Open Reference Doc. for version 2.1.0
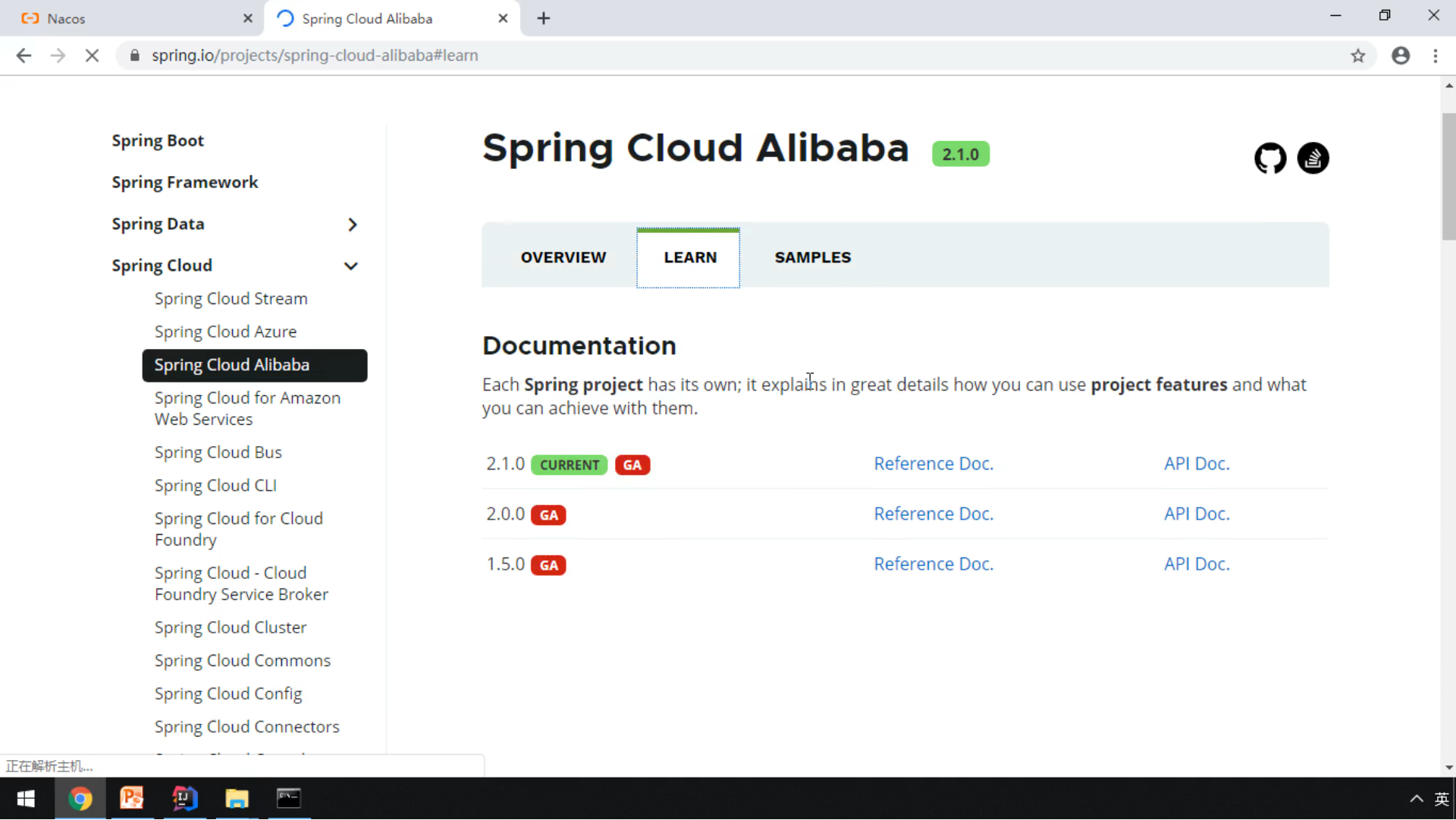The width and height of the screenshot is (1456, 820). click(x=933, y=463)
